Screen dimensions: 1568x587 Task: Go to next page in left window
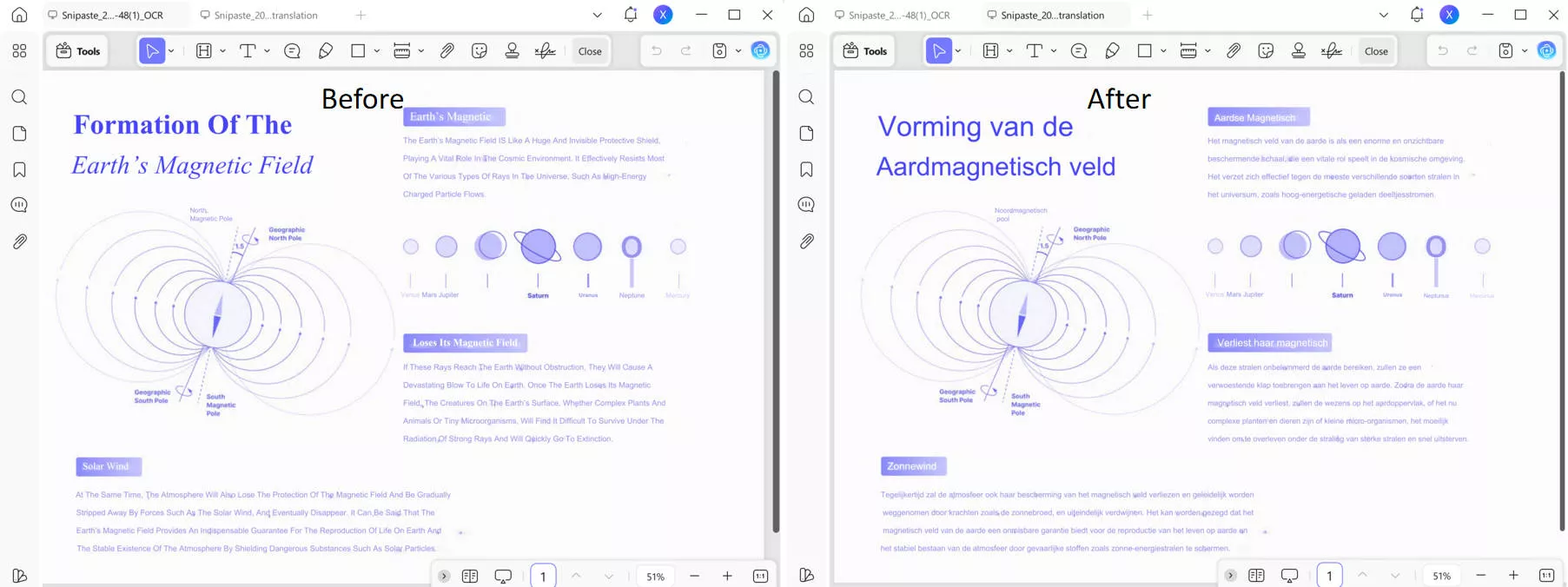coord(608,576)
